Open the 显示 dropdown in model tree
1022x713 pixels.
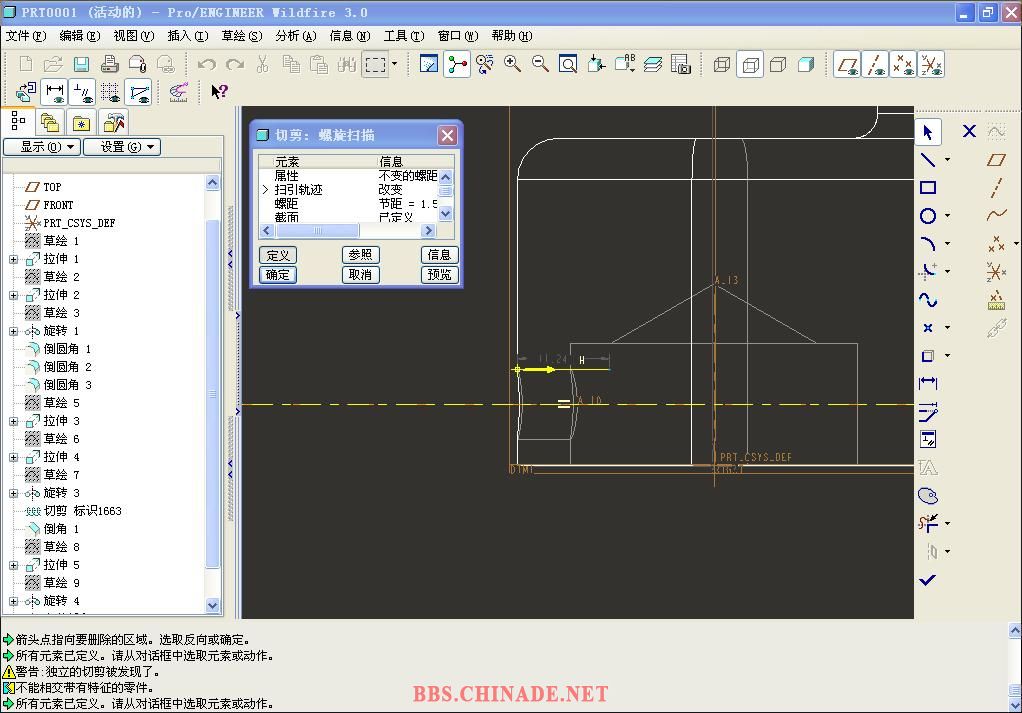[40, 147]
